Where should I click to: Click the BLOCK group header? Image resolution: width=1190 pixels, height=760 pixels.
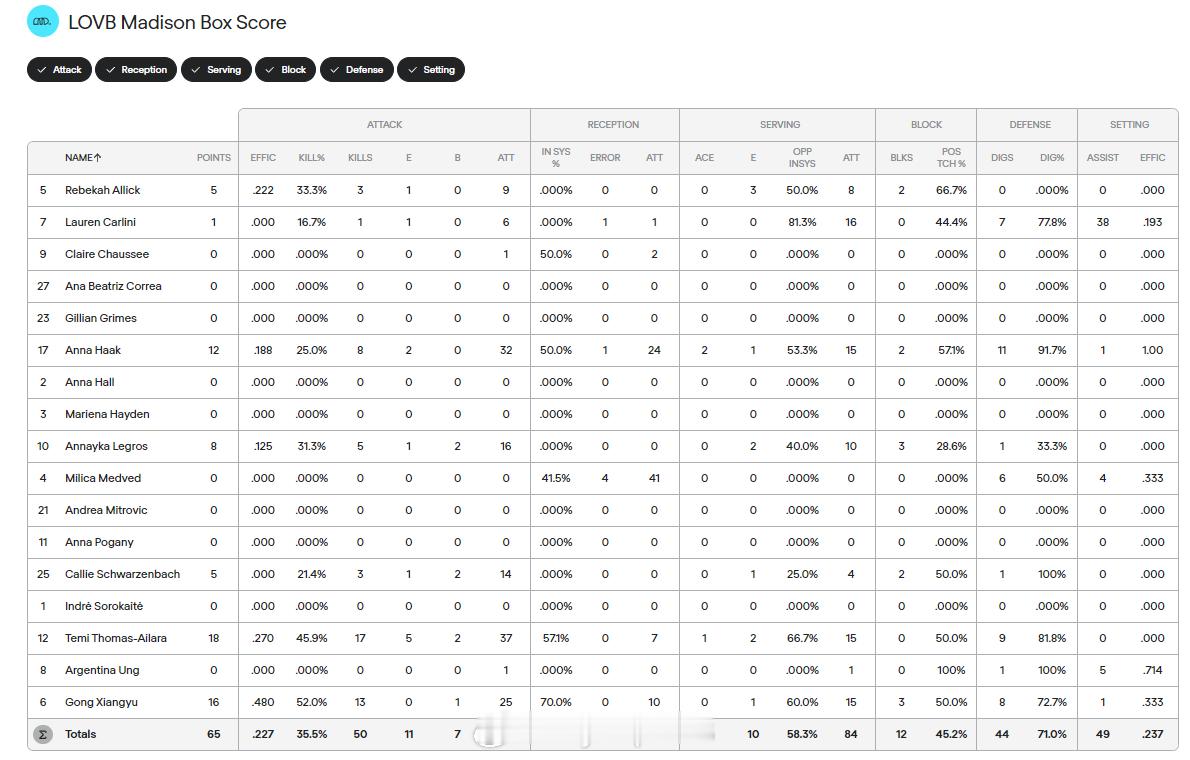point(927,125)
